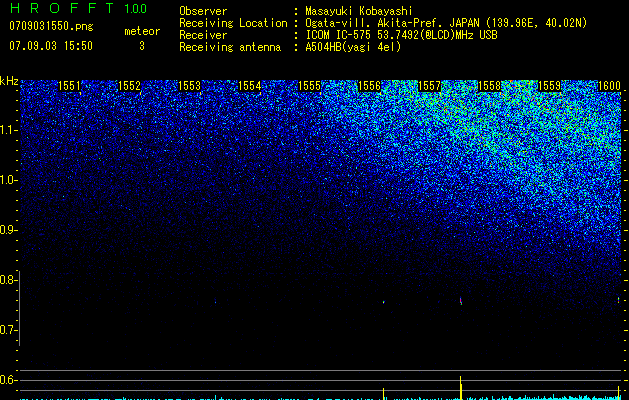Click the 1551 time marker
629x400 pixels.
69,86
